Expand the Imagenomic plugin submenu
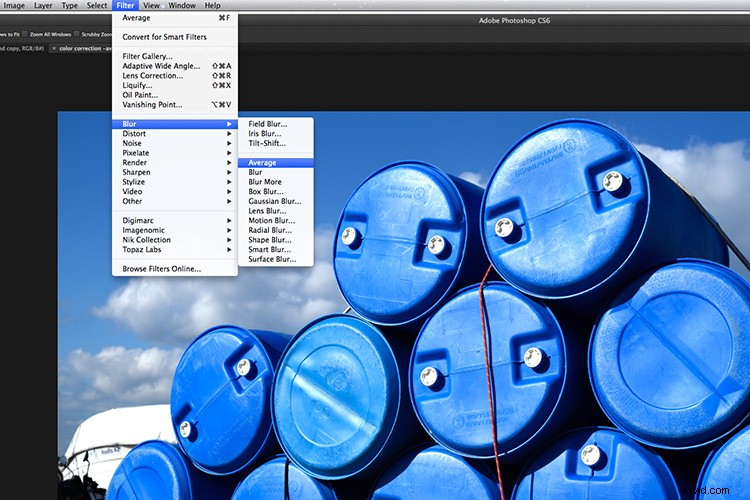750x500 pixels. (x=175, y=230)
